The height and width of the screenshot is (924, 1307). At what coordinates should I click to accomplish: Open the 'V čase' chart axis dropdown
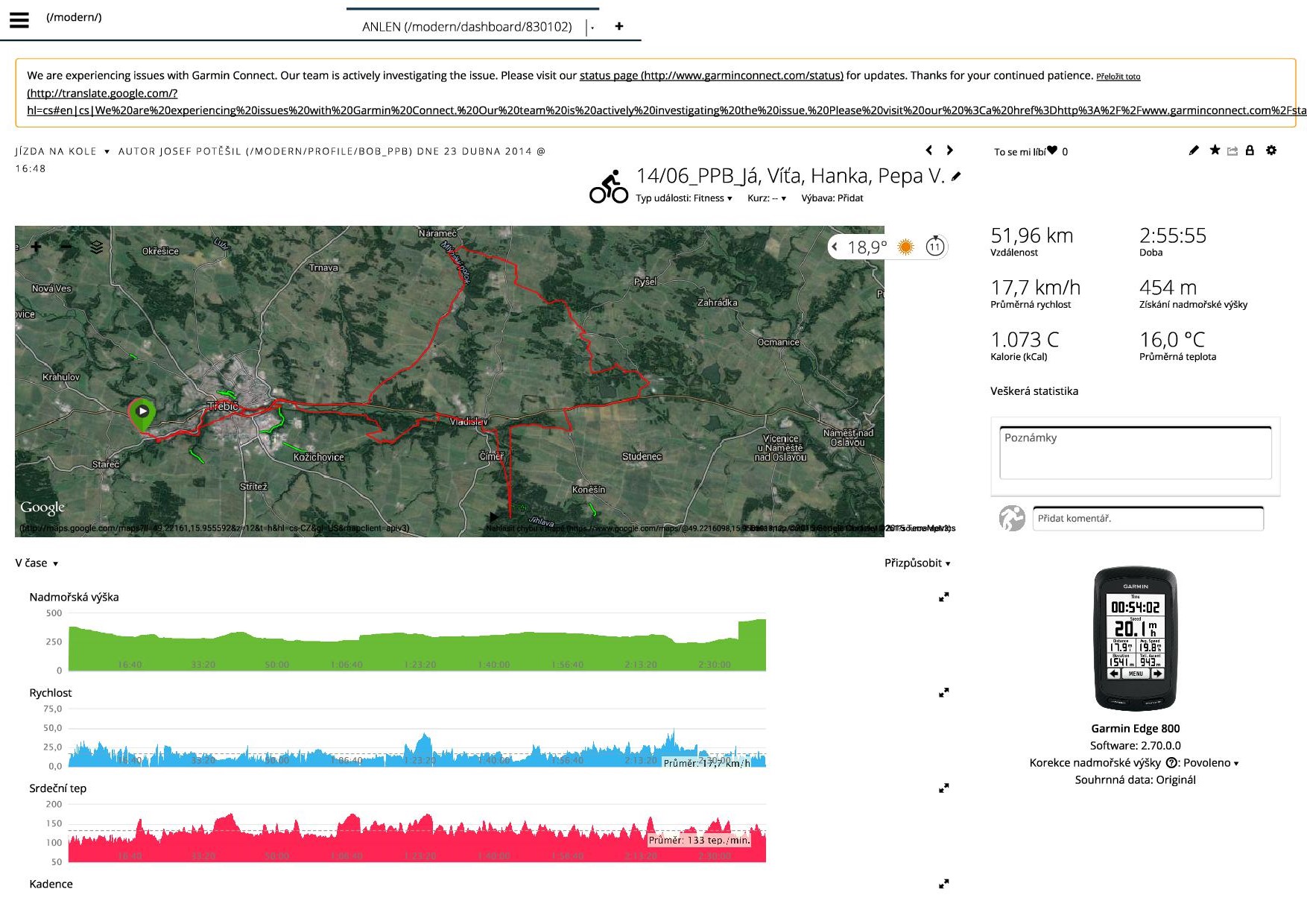37,563
